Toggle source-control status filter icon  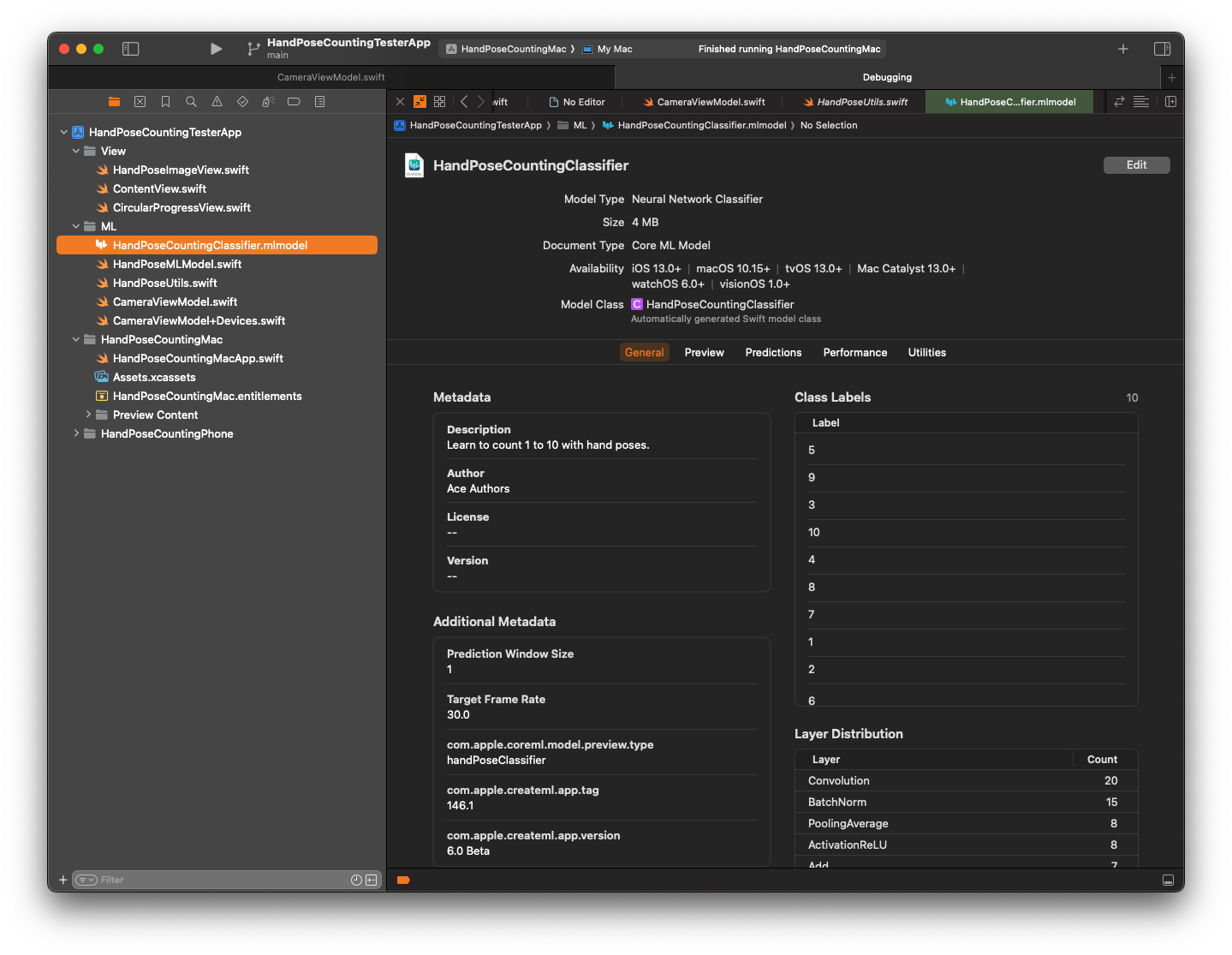point(372,880)
